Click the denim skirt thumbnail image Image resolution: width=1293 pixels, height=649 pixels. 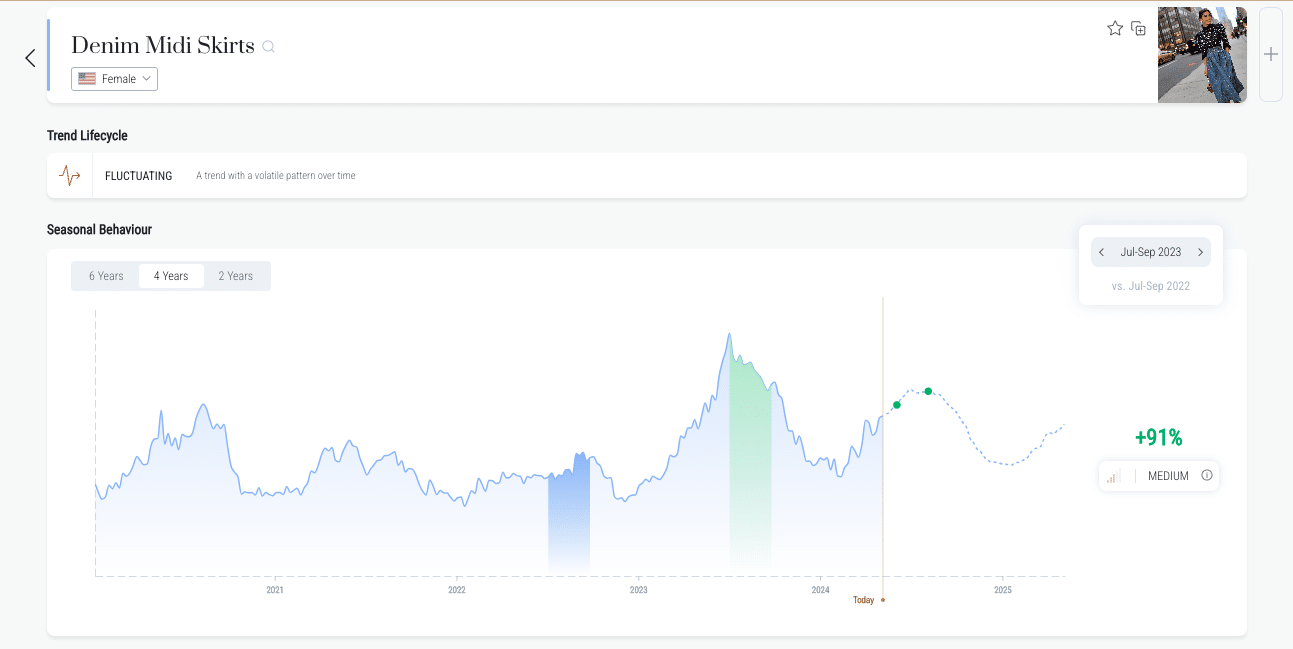click(1202, 55)
